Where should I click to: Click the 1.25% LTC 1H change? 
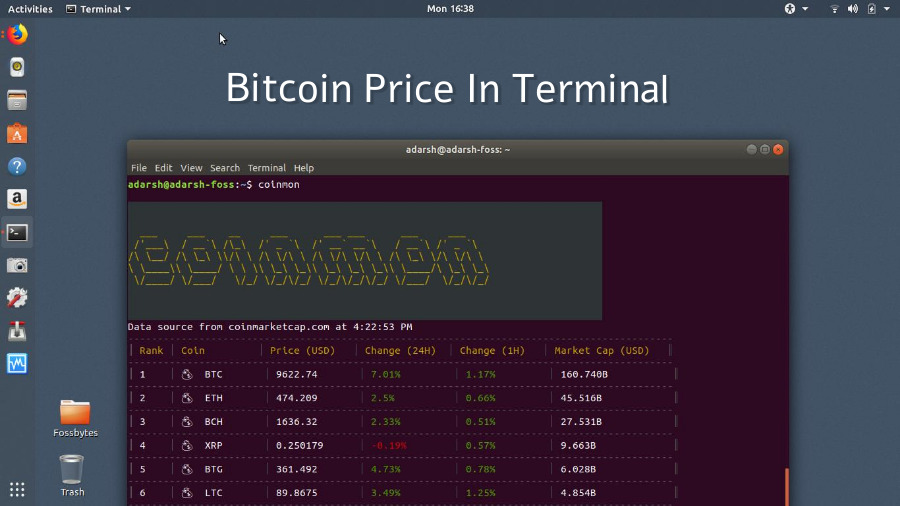(x=480, y=493)
